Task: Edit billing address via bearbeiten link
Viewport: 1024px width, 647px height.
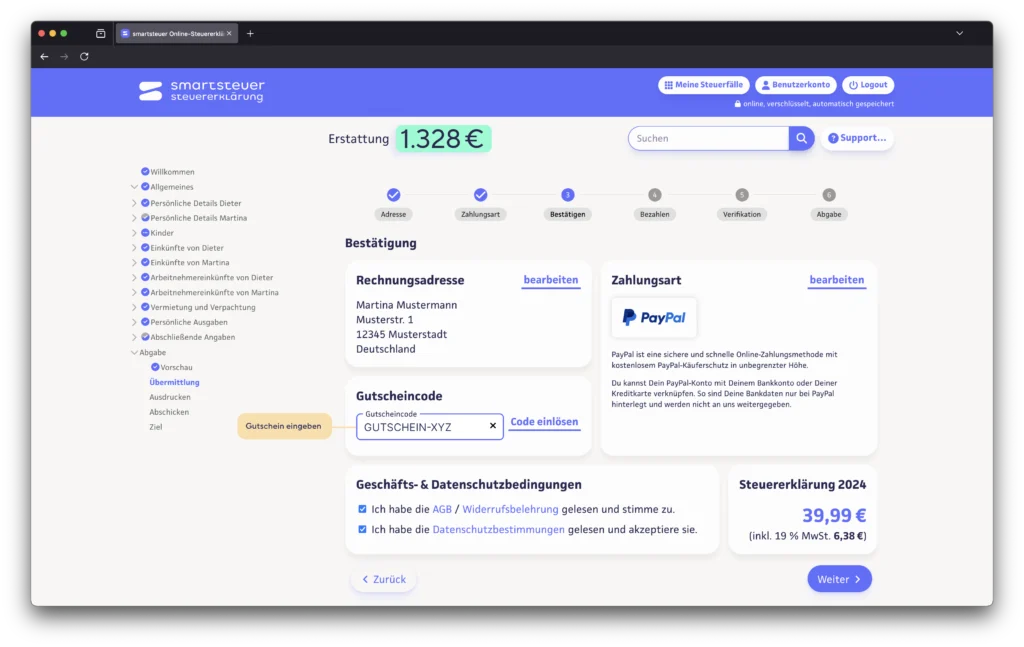Action: (x=550, y=280)
